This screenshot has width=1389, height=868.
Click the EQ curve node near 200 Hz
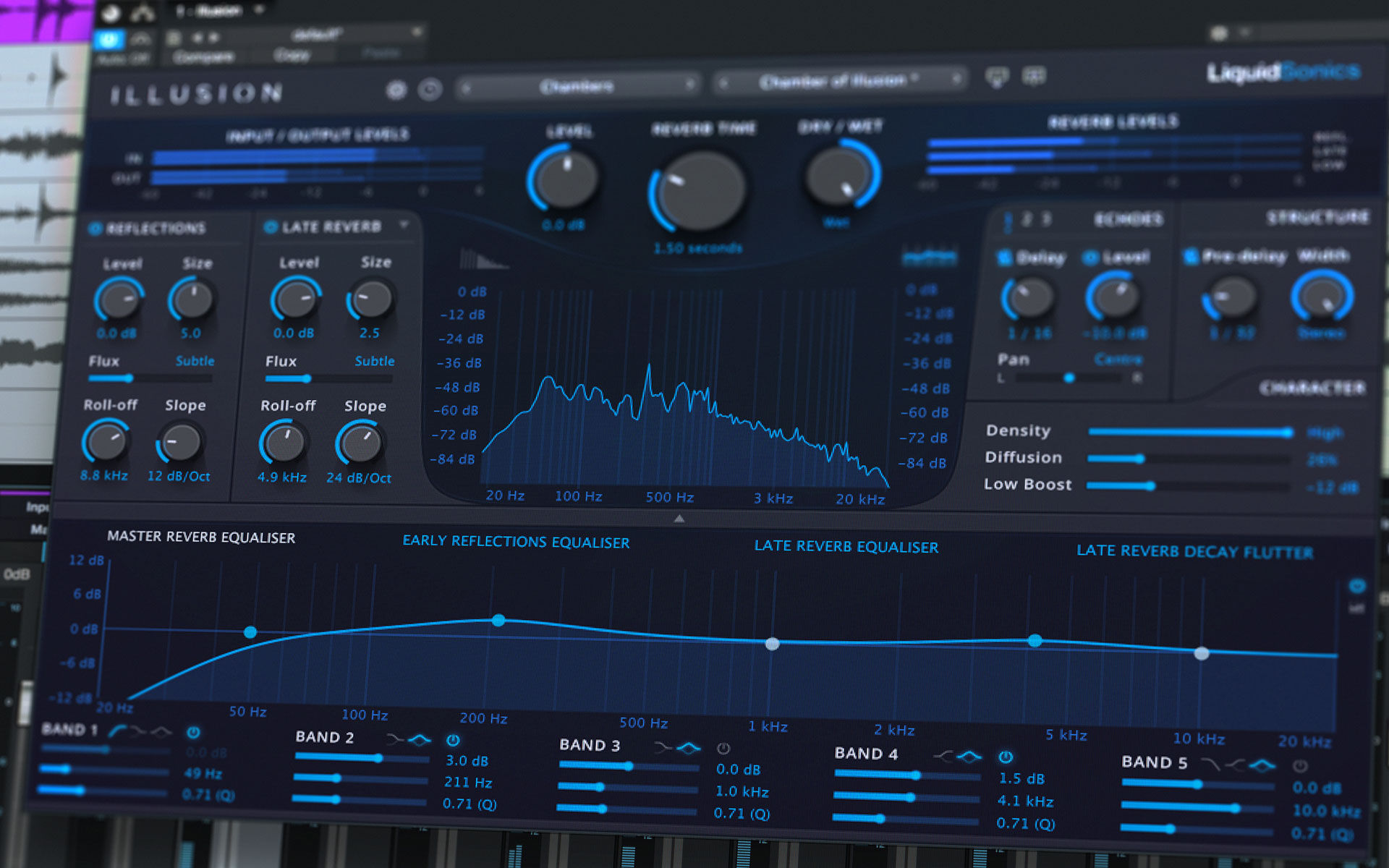pos(499,620)
